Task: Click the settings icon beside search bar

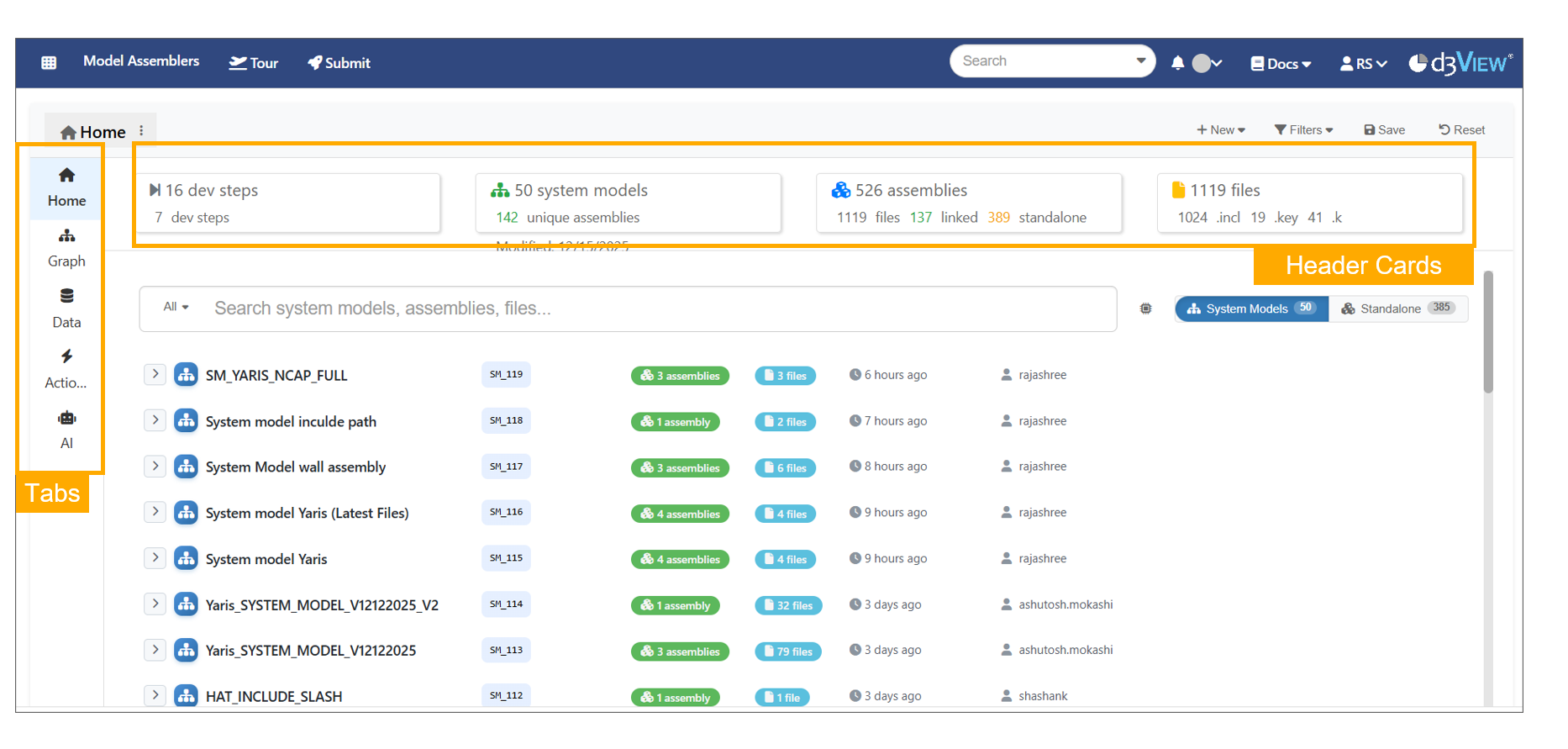Action: tap(1145, 309)
